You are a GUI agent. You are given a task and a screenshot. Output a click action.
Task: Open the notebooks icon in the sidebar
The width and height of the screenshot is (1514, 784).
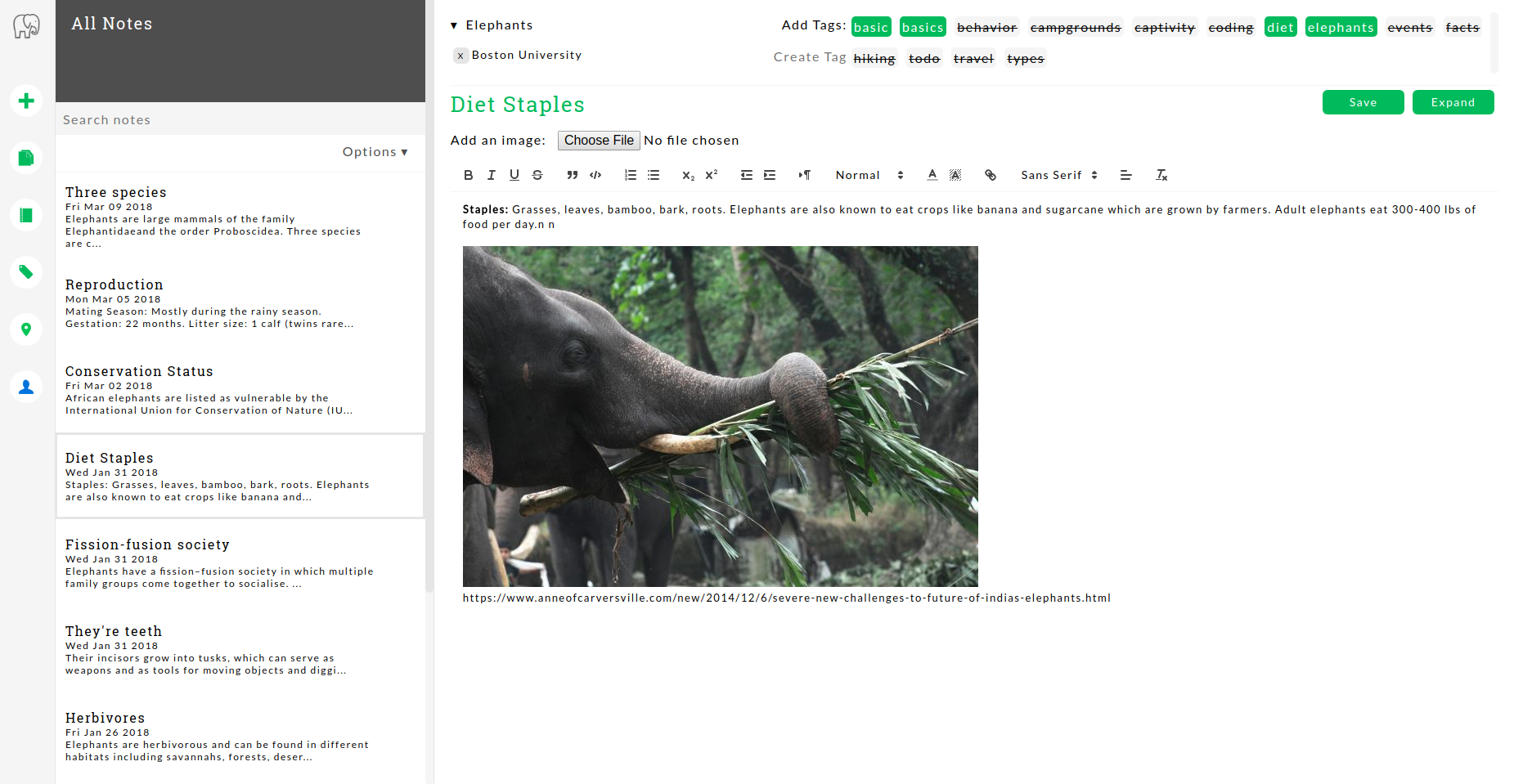[x=26, y=215]
